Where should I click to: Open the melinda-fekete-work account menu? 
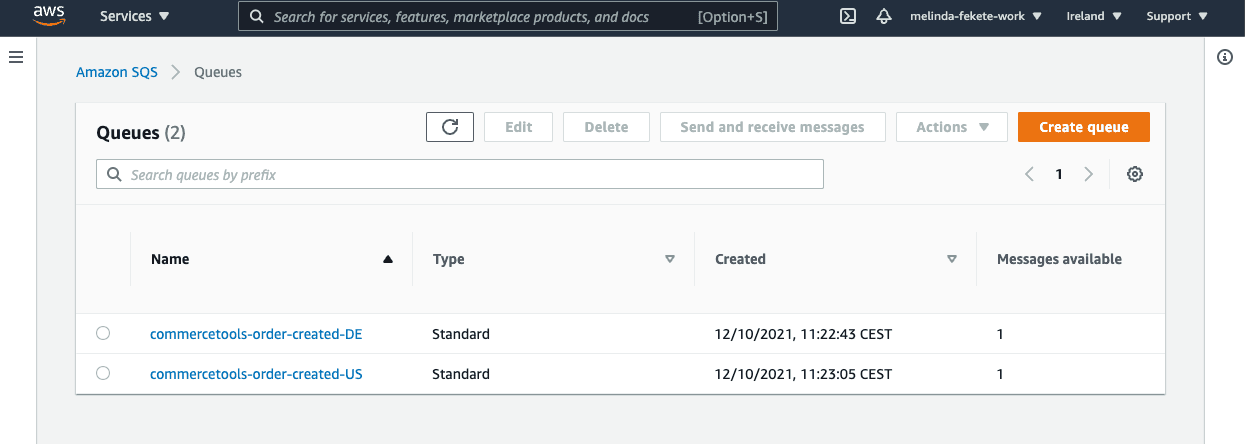976,16
